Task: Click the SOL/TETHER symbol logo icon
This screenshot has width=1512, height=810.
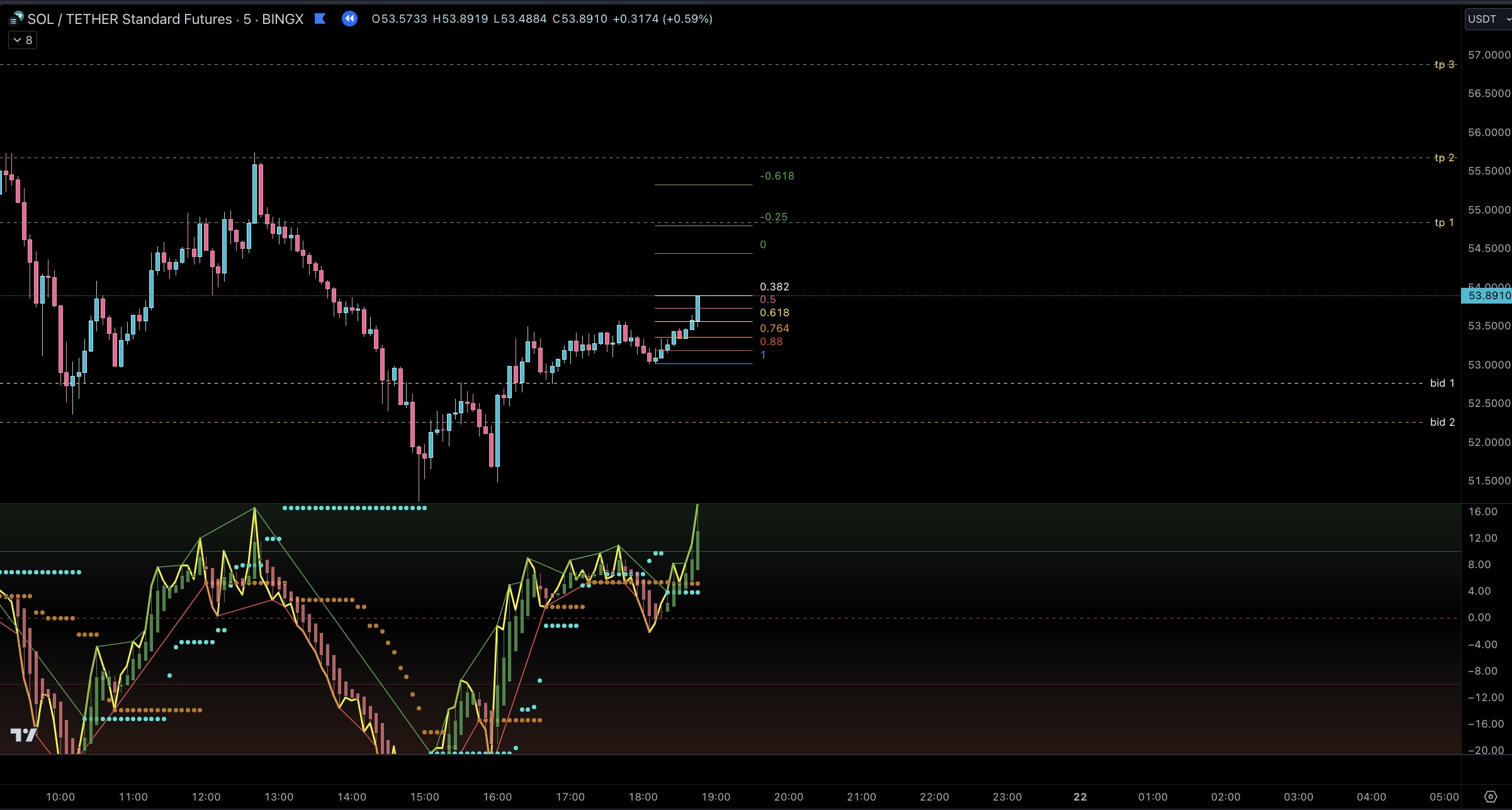Action: [16, 19]
